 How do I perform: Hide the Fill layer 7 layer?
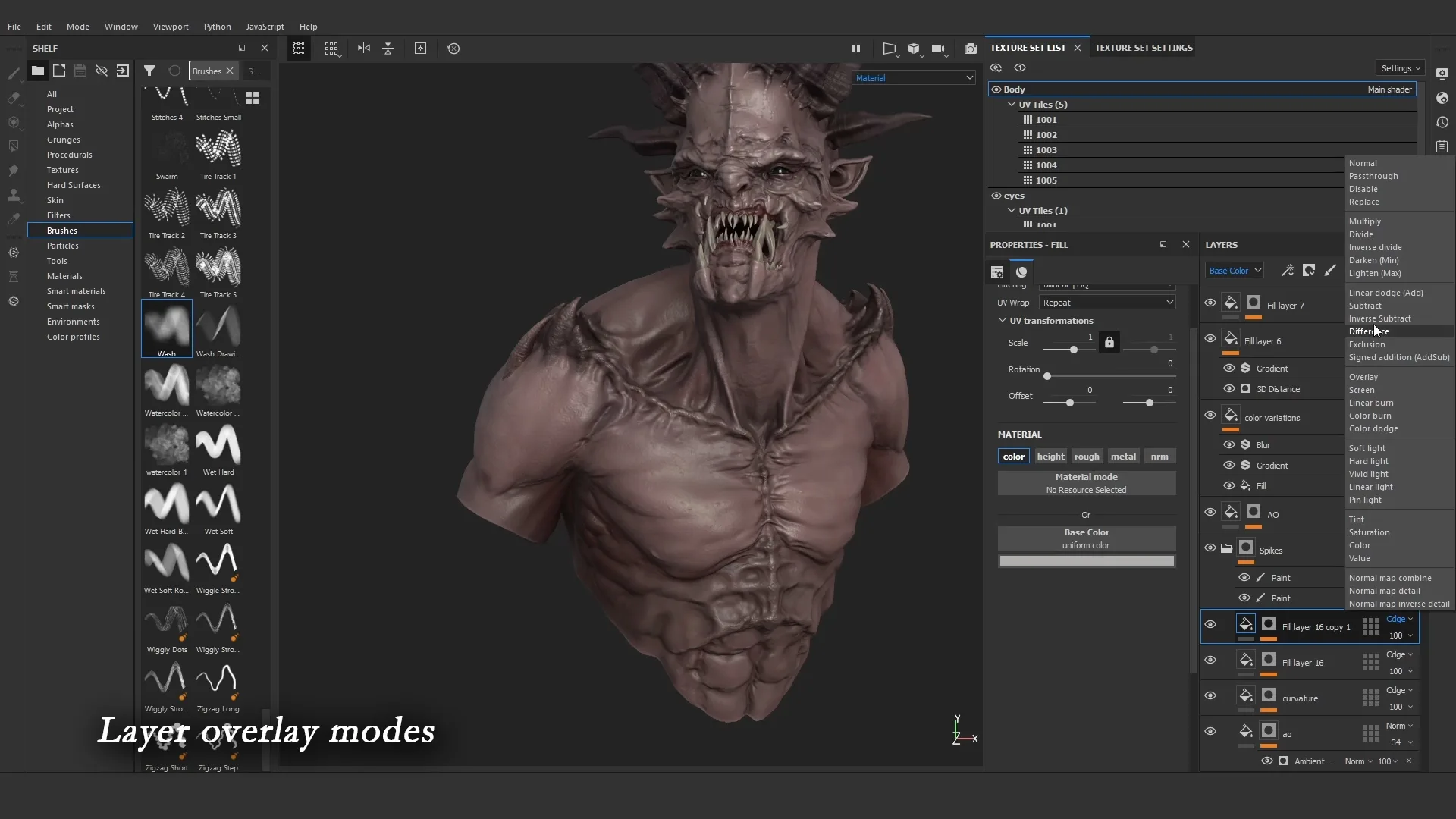(x=1210, y=302)
